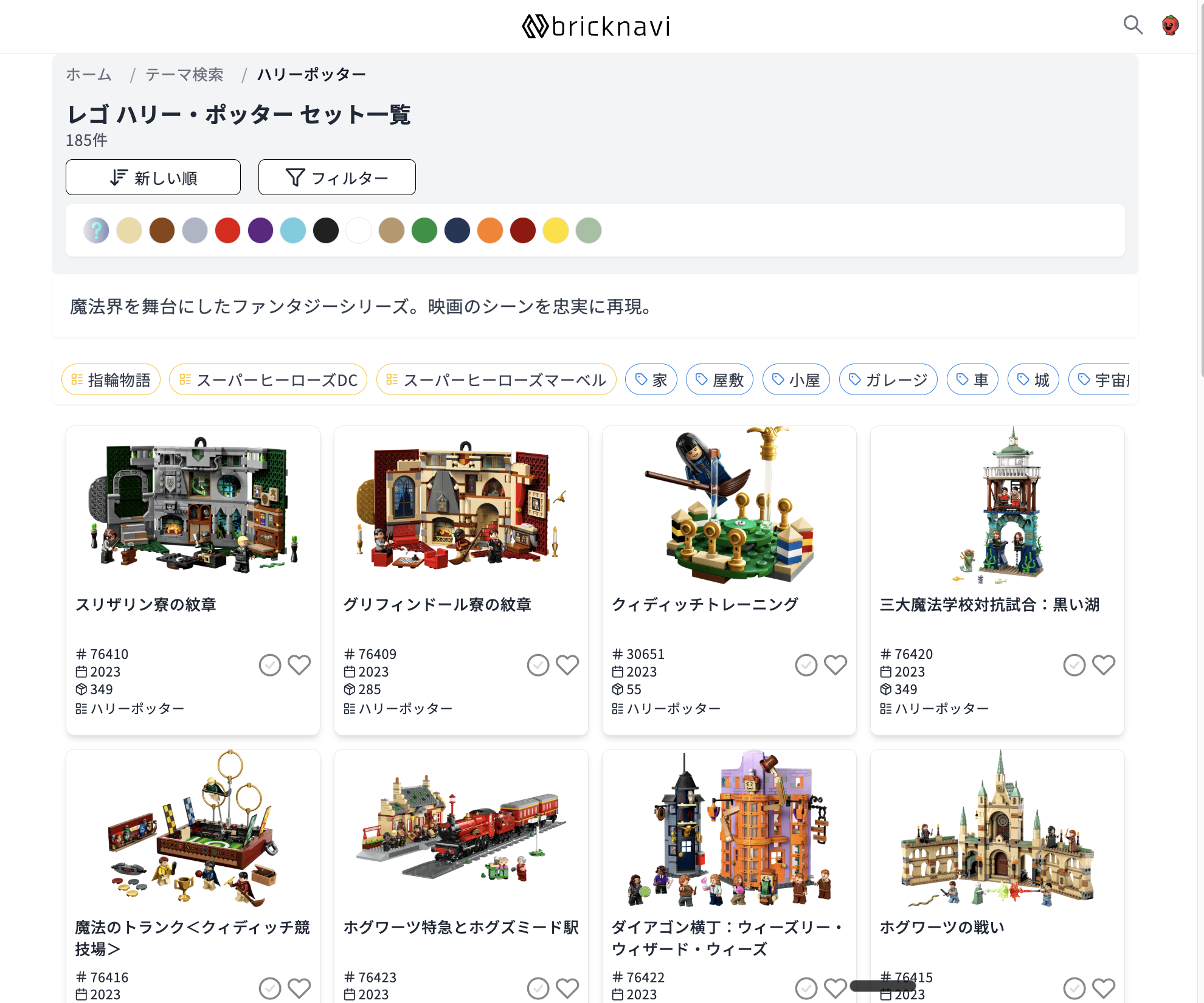The image size is (1204, 1003).
Task: Pick the yellow color swatch
Action: click(556, 230)
